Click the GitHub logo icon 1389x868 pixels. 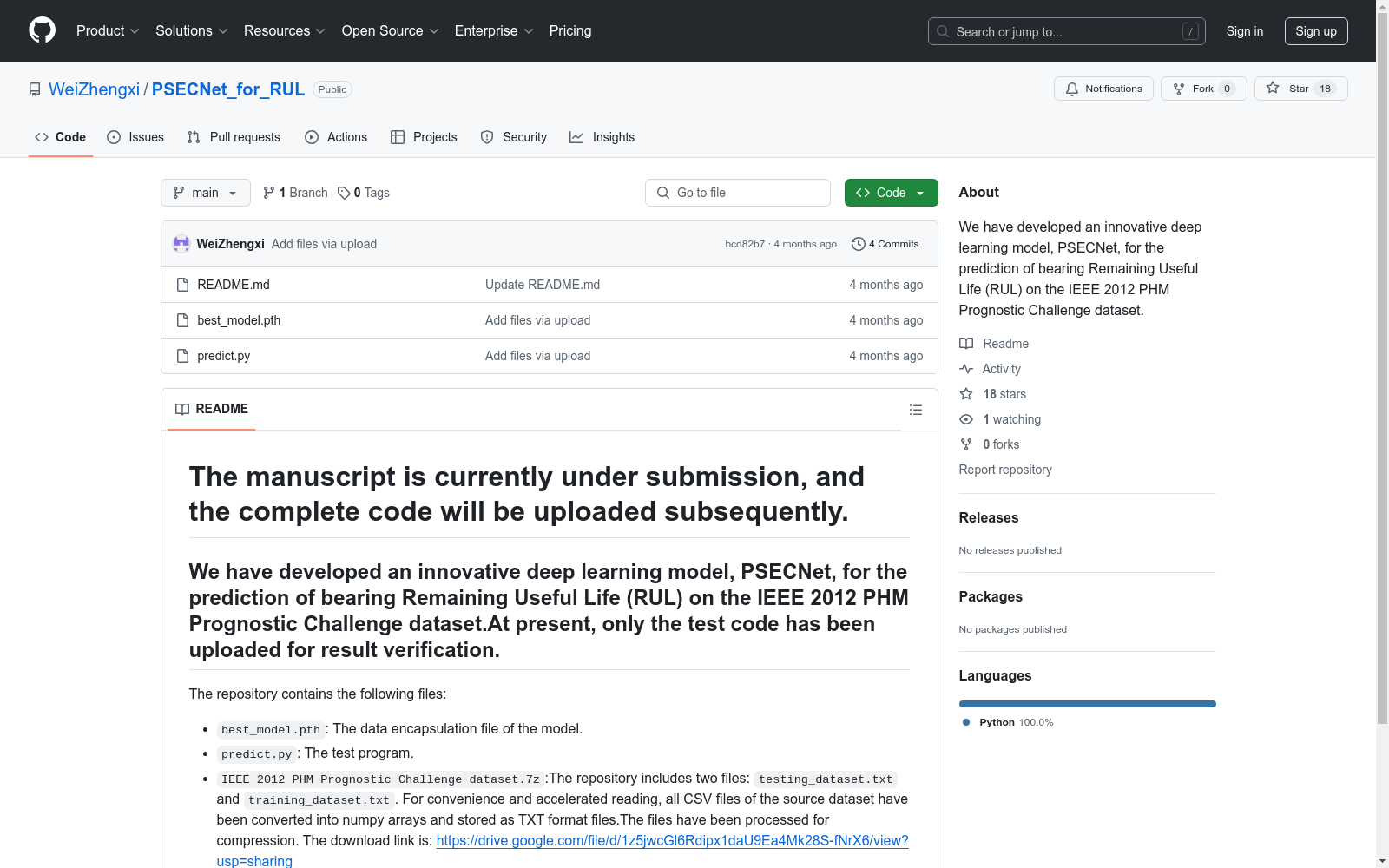click(x=42, y=30)
